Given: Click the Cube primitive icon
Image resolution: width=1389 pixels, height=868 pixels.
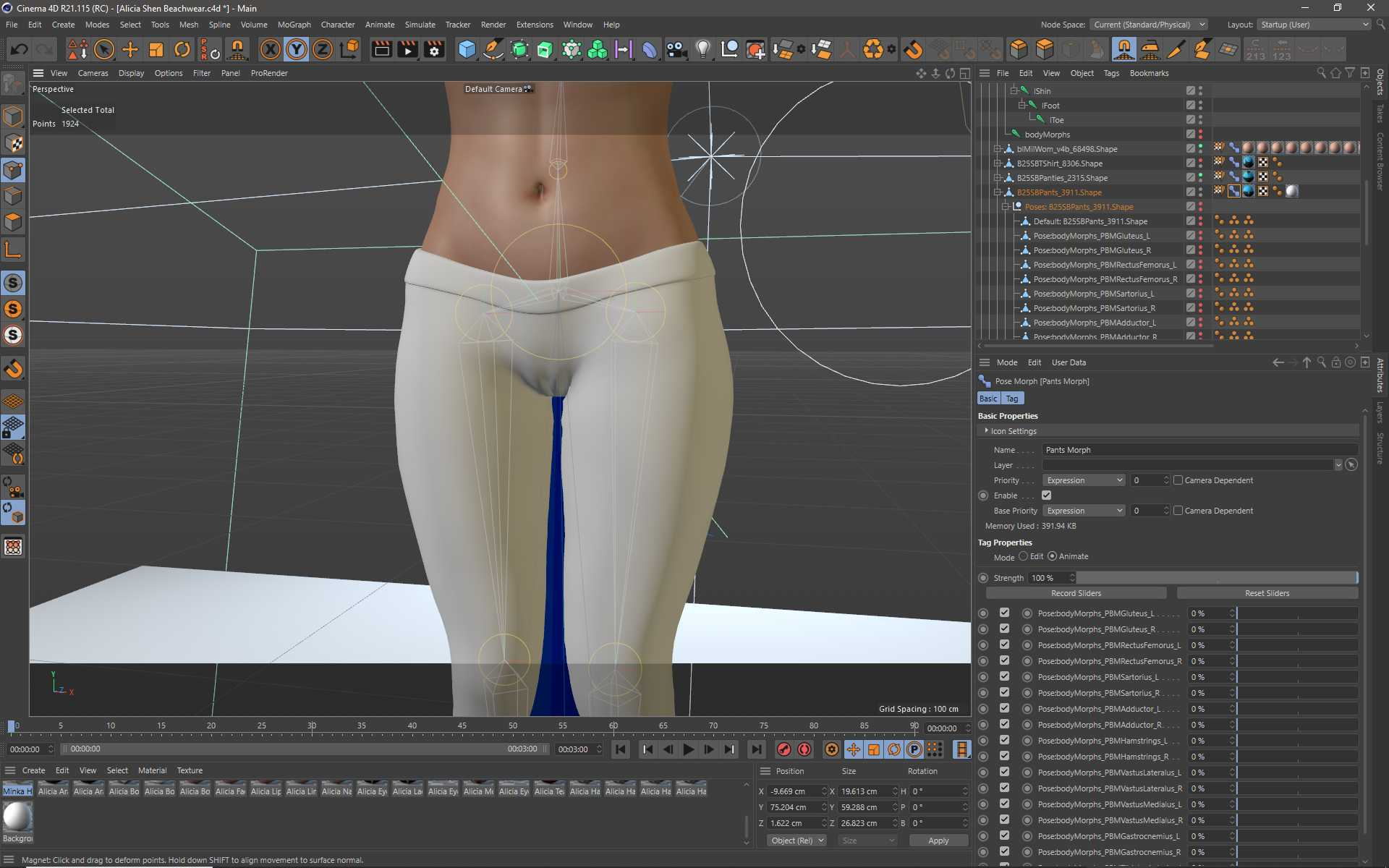Looking at the screenshot, I should point(467,49).
